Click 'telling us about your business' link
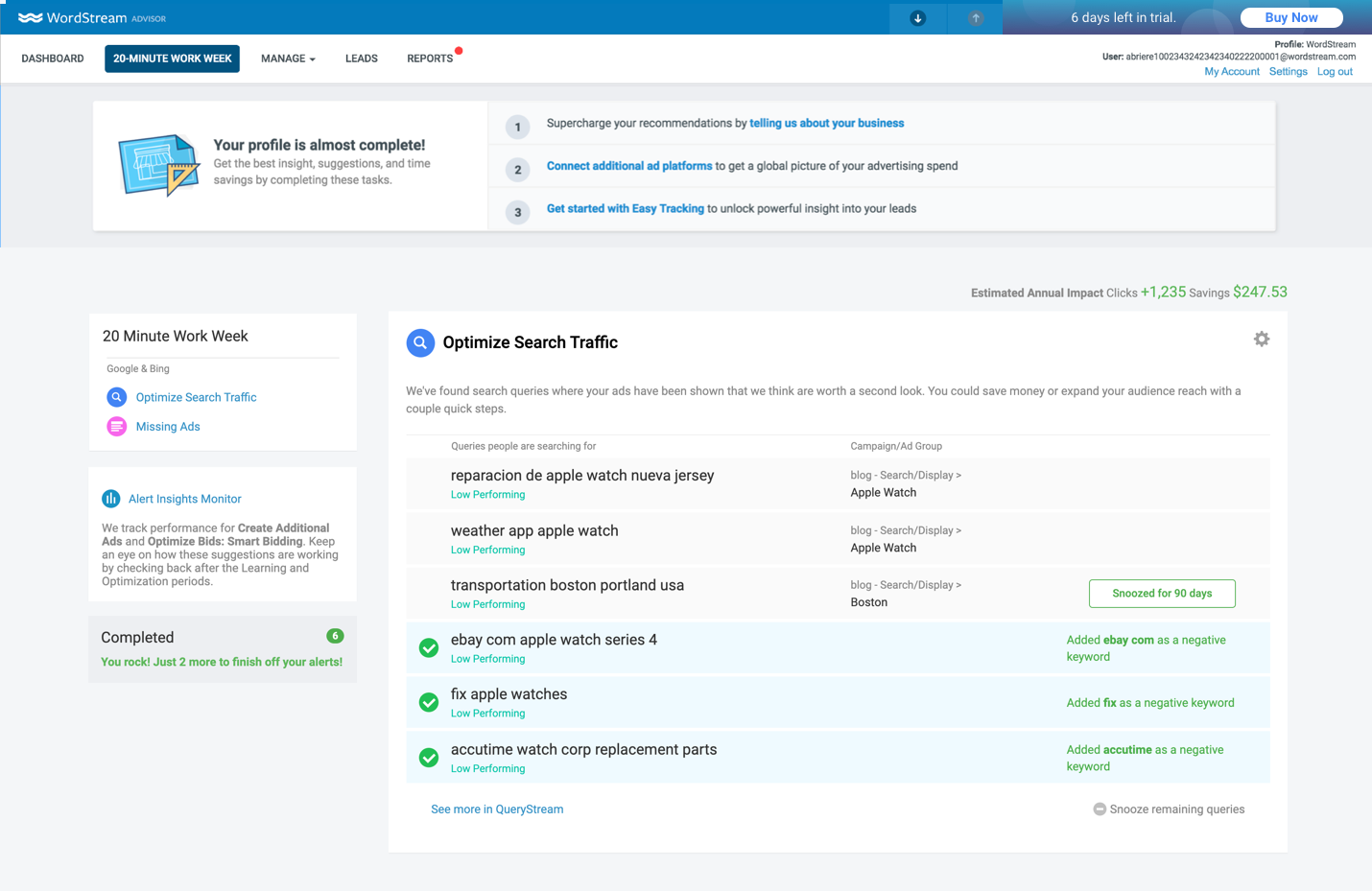 tap(827, 123)
